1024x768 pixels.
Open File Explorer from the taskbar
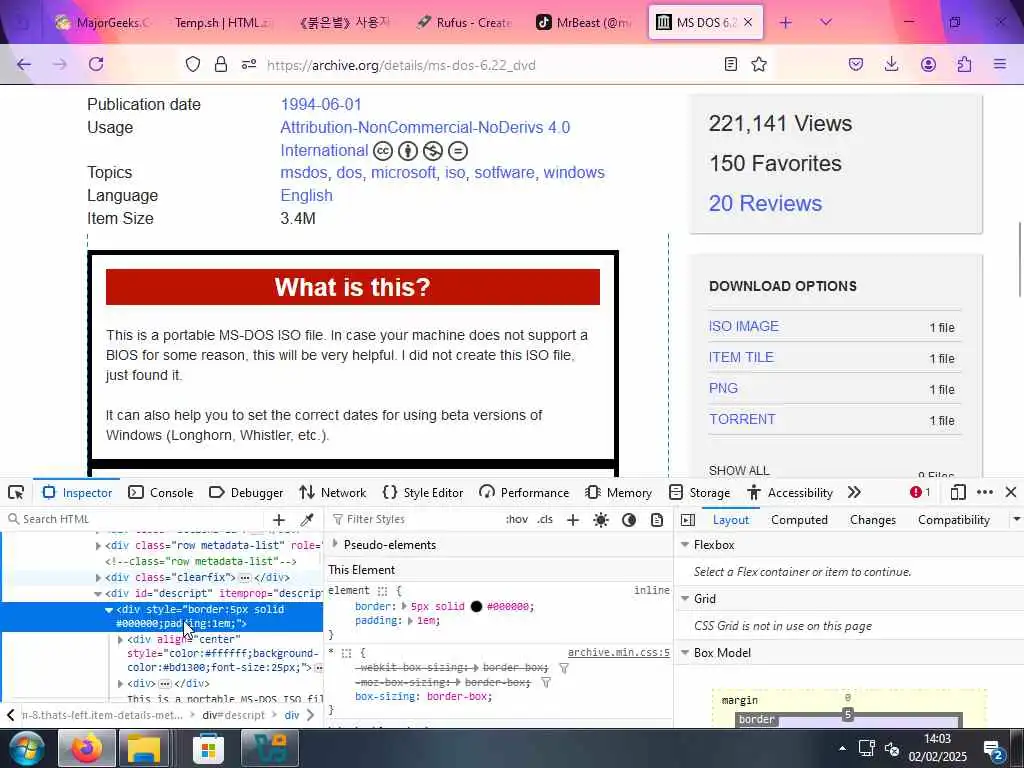[x=144, y=748]
